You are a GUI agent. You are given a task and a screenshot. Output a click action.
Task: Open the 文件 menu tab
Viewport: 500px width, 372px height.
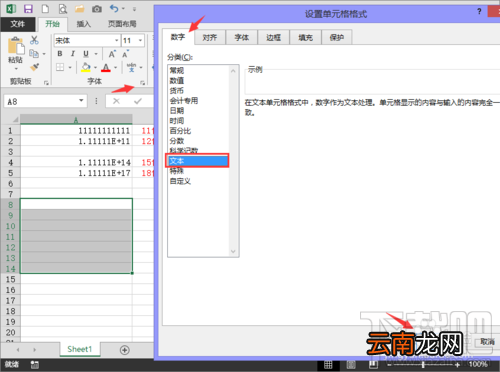pos(18,24)
